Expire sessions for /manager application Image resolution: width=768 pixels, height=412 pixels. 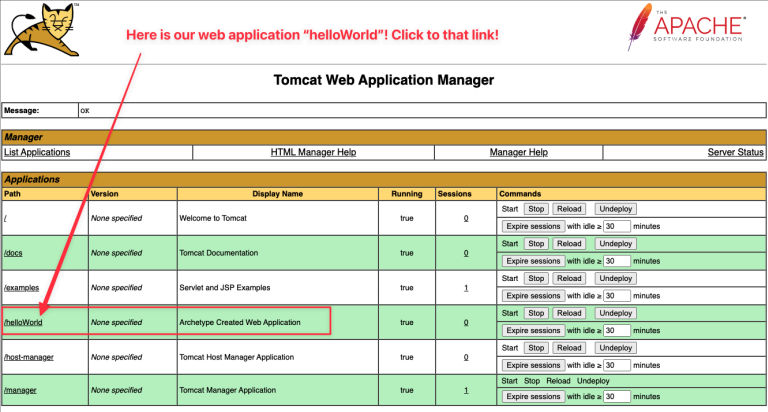(533, 396)
